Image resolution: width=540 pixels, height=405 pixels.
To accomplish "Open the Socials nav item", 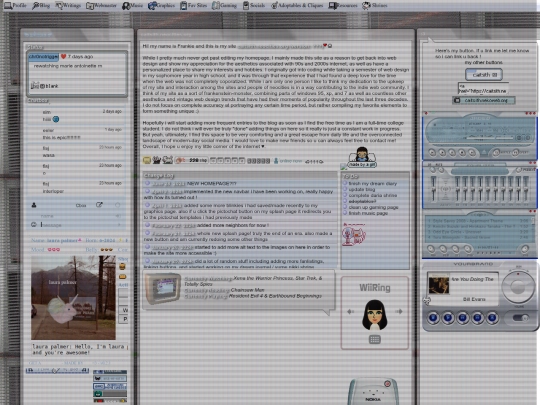I will (x=254, y=5).
